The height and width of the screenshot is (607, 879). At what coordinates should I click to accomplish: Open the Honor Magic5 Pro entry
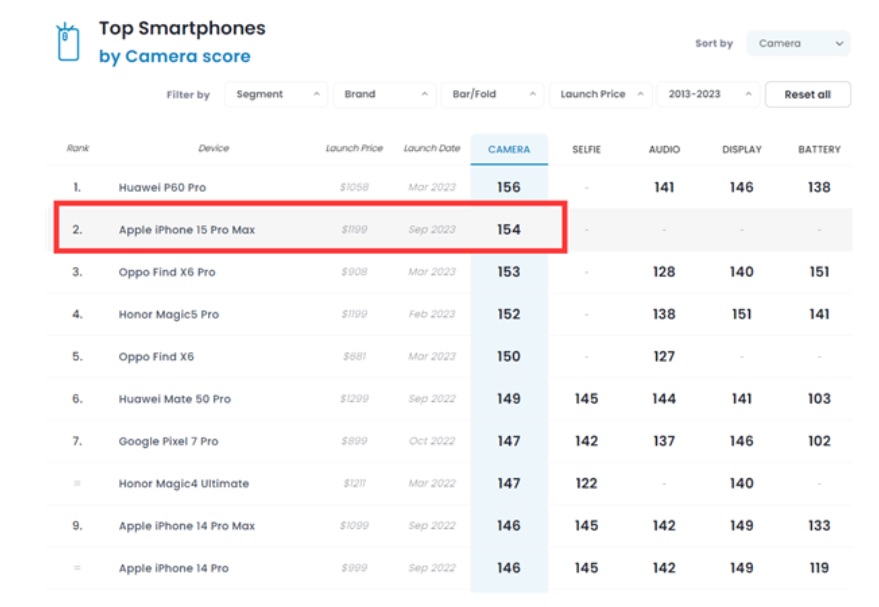coord(169,314)
